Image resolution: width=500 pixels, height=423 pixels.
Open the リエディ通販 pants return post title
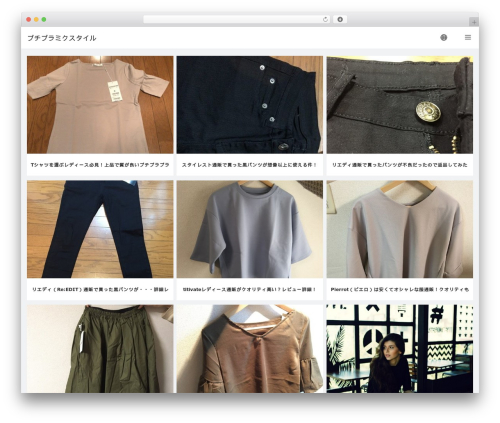coord(400,165)
